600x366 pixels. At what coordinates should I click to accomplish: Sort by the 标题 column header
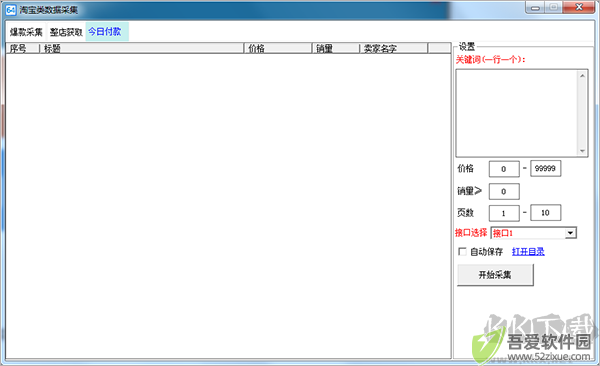pyautogui.click(x=142, y=48)
